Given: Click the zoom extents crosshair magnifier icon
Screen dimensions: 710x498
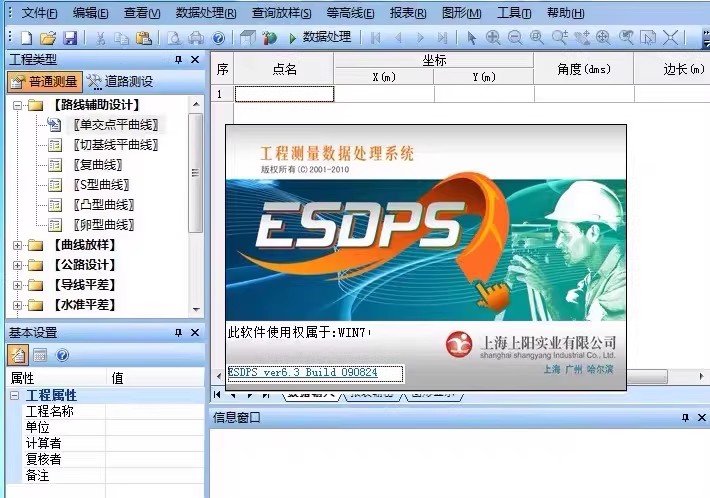Looking at the screenshot, I should (x=604, y=38).
